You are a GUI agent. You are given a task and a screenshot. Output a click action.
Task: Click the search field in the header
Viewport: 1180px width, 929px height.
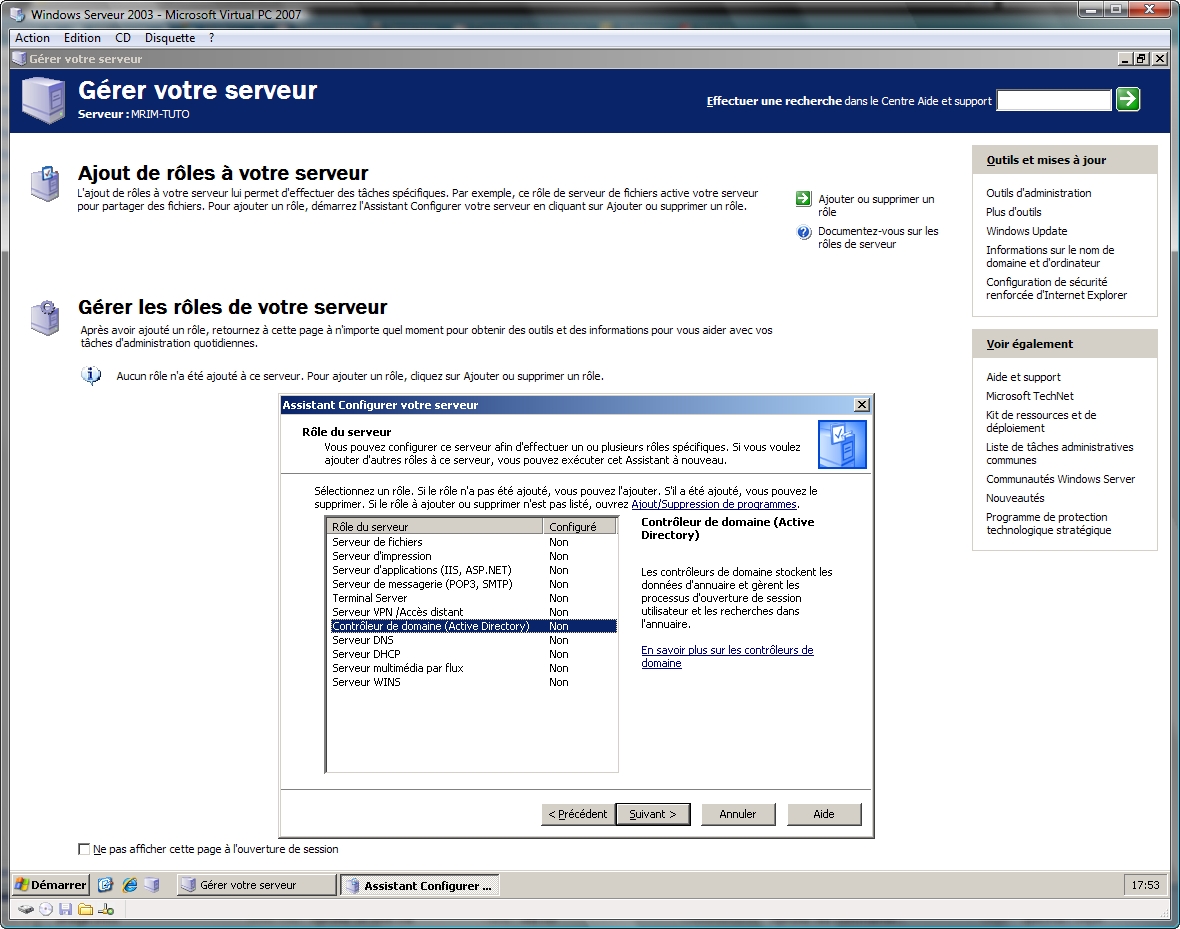(x=1054, y=100)
